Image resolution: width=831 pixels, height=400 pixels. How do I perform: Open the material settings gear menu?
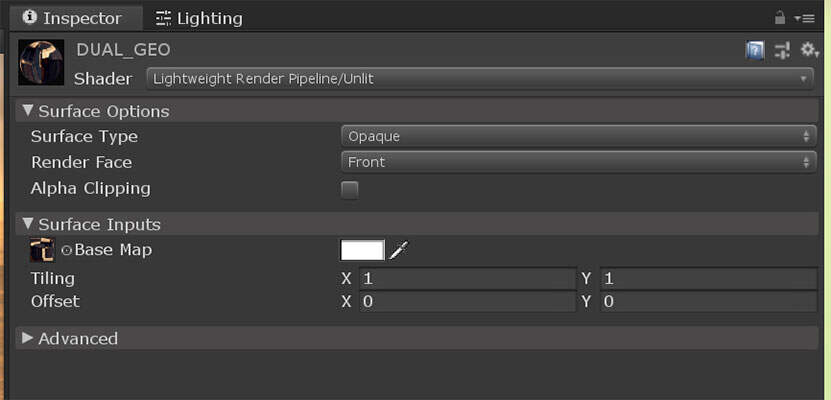pos(809,50)
